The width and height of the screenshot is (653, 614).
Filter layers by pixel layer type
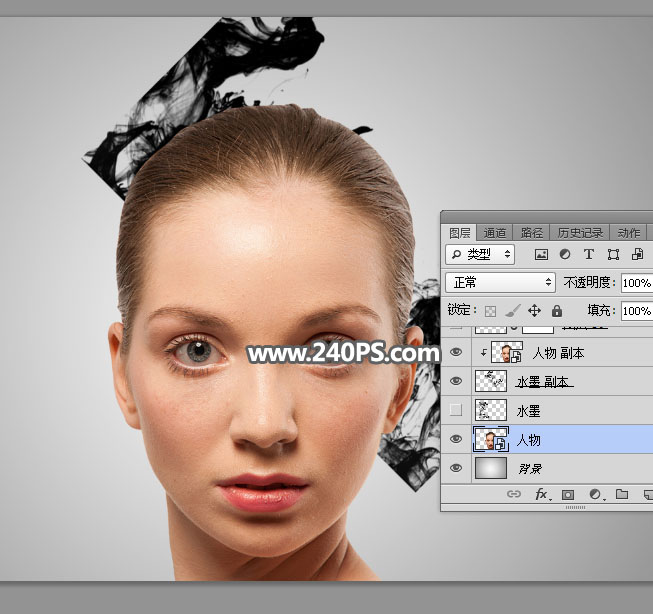[541, 255]
